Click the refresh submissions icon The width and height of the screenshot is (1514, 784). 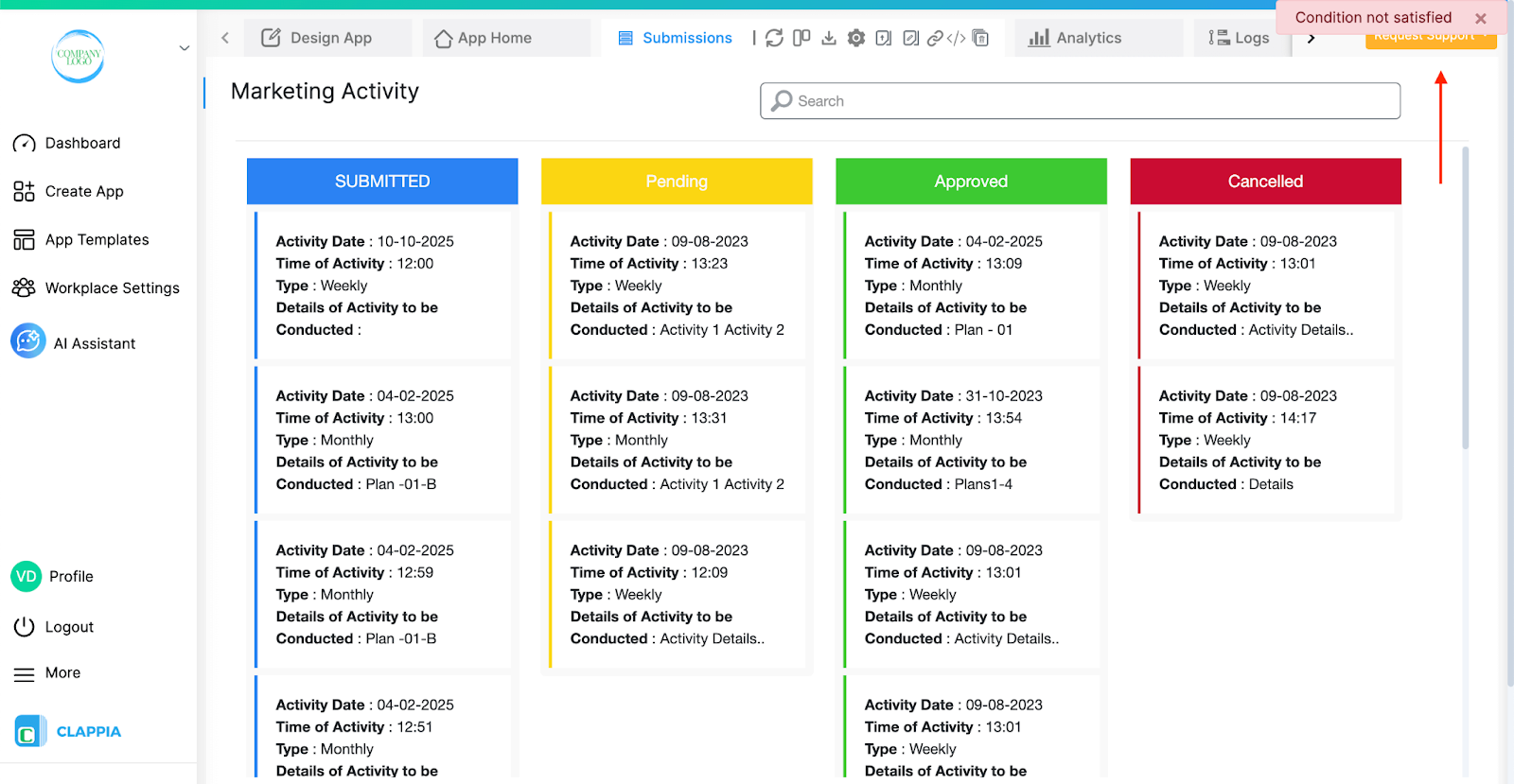[774, 38]
